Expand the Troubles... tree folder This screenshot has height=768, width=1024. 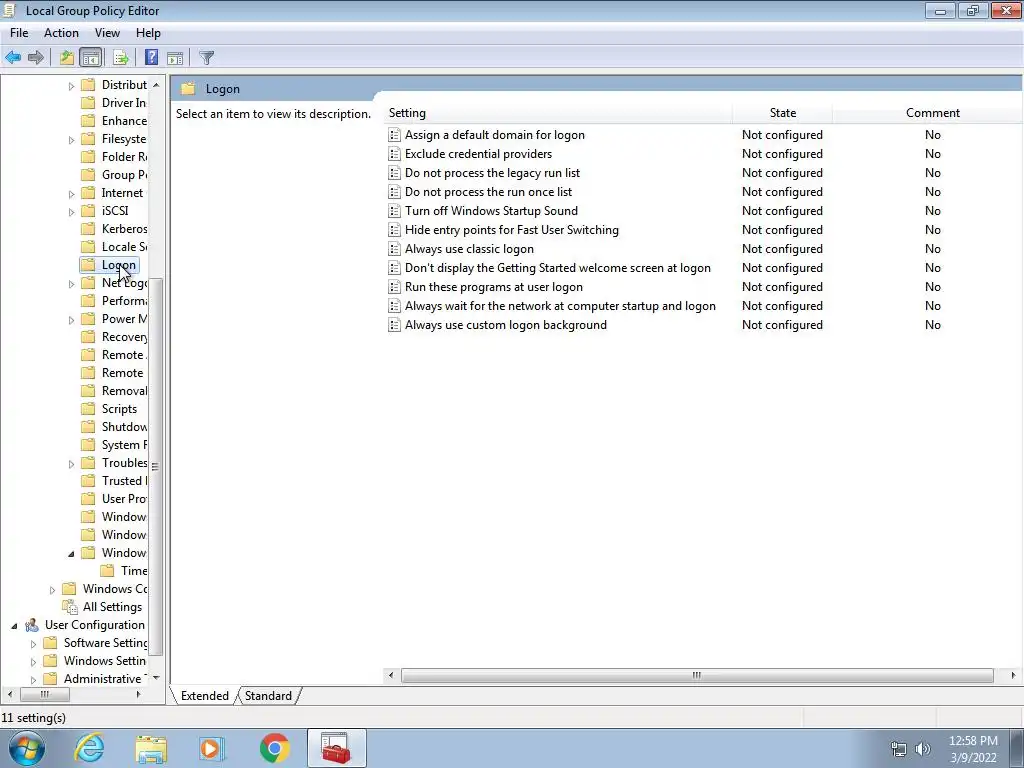click(71, 464)
